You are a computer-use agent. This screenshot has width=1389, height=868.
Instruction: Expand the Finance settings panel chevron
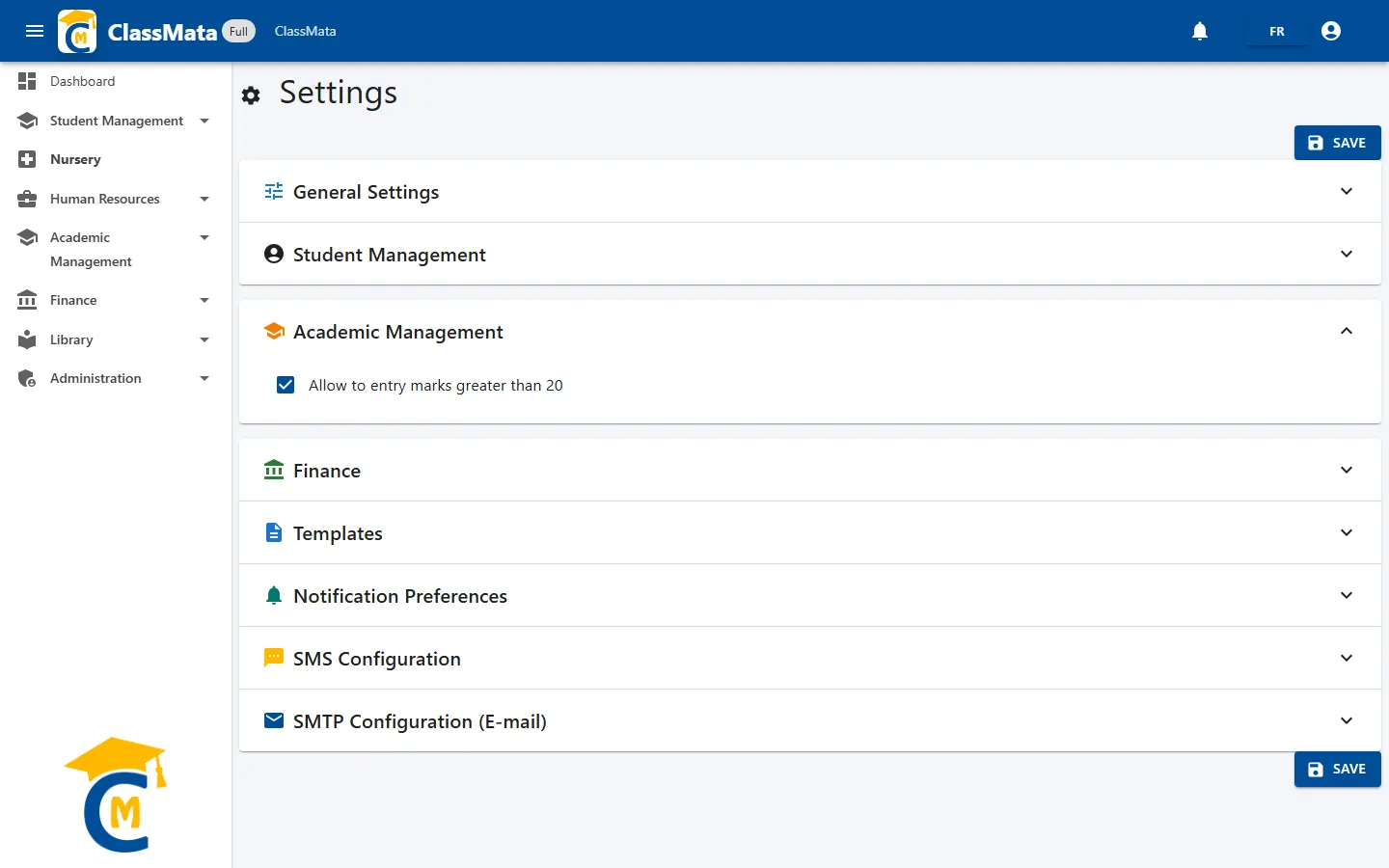(x=1347, y=470)
